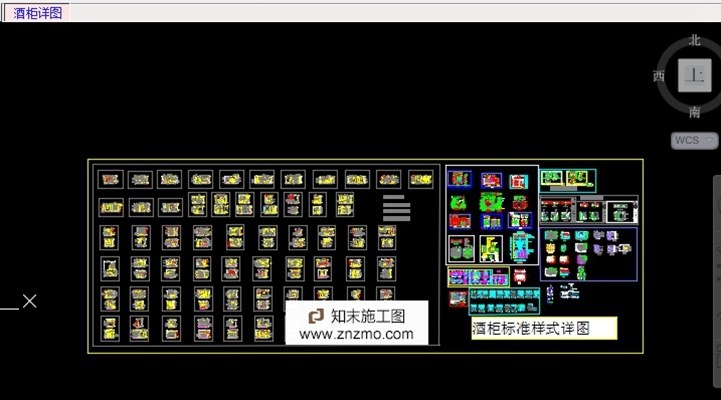Screen dimensions: 721x400
Task: Switch to the 酒柜详图 drawing tab
Action: pyautogui.click(x=37, y=12)
